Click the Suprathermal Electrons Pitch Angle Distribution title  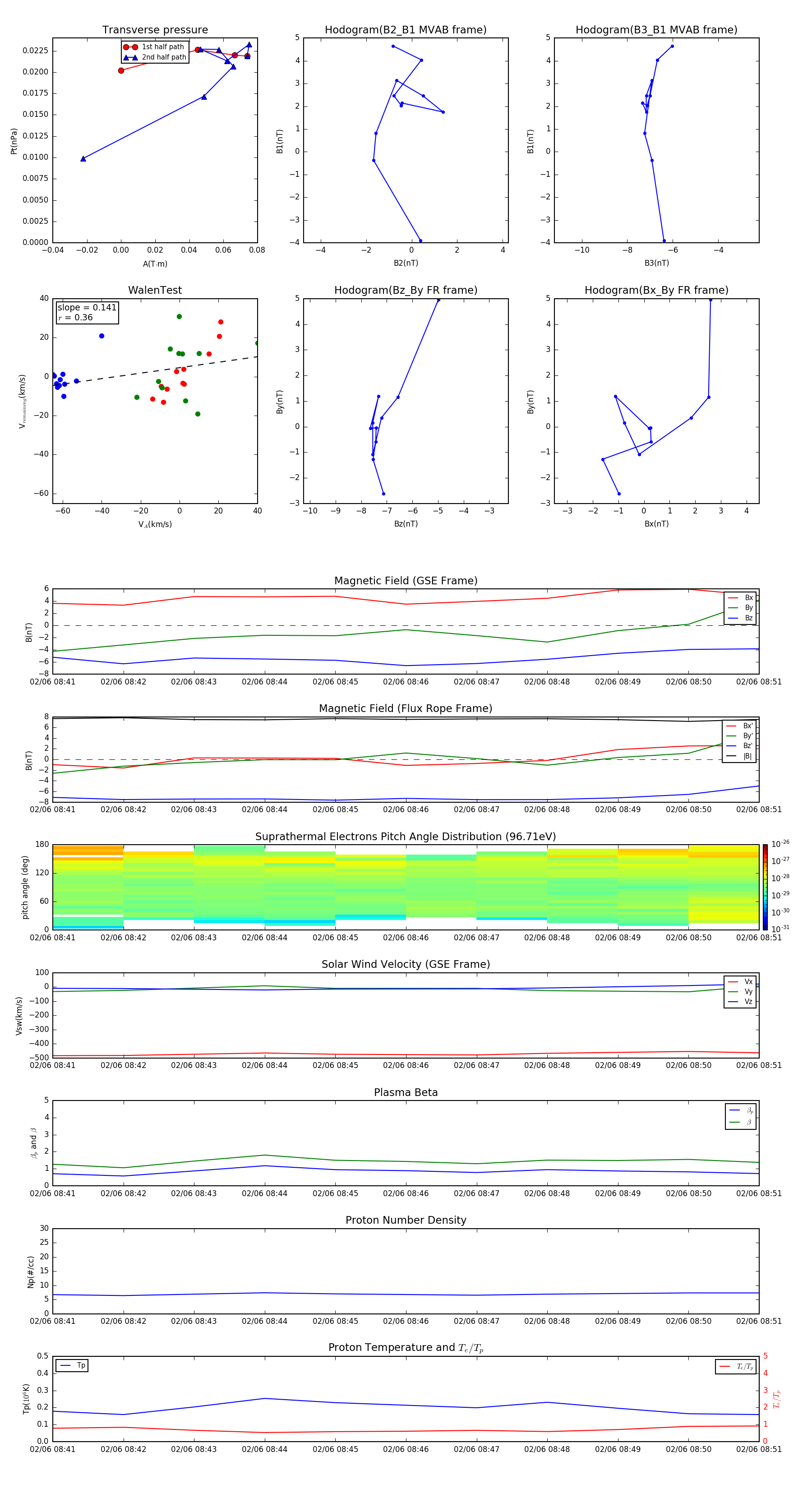(x=406, y=837)
